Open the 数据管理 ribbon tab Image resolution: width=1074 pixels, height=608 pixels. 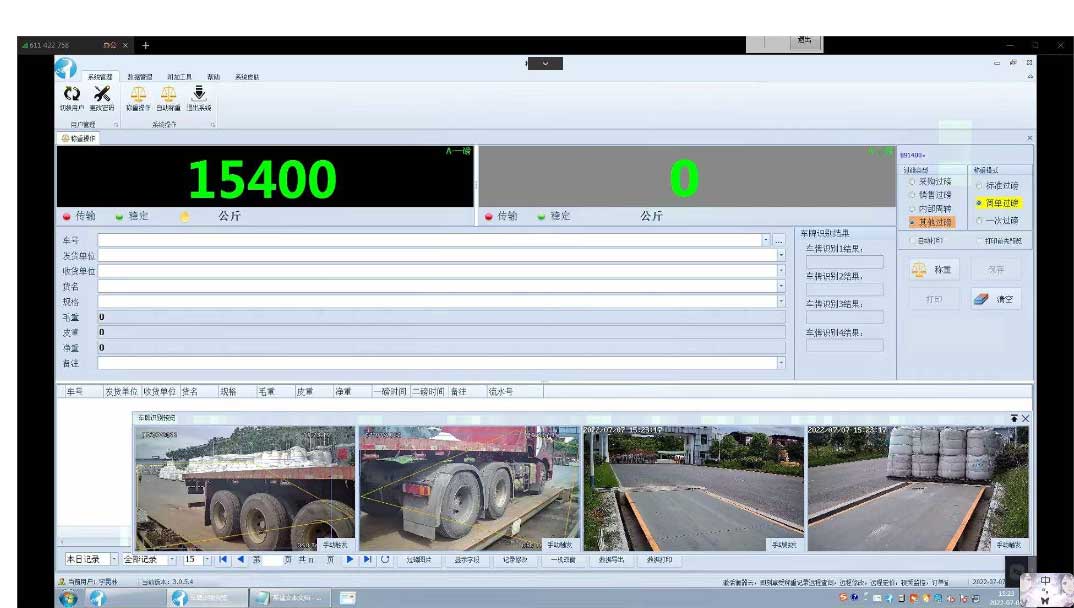tap(140, 76)
